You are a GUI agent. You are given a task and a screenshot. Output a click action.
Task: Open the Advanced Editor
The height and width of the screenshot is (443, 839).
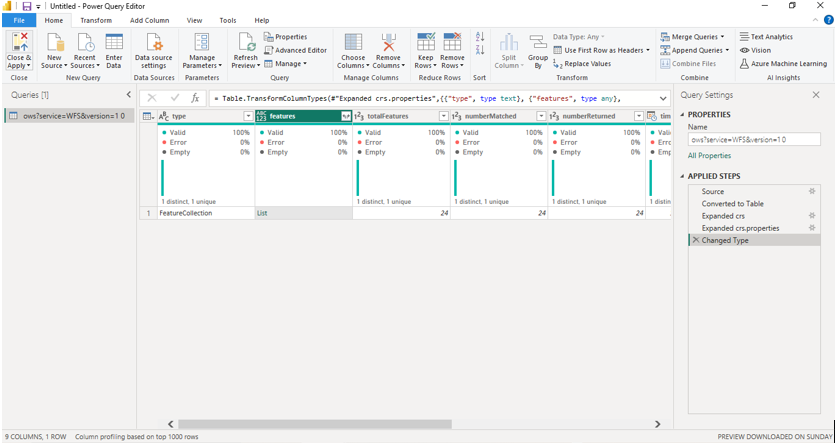tap(295, 50)
